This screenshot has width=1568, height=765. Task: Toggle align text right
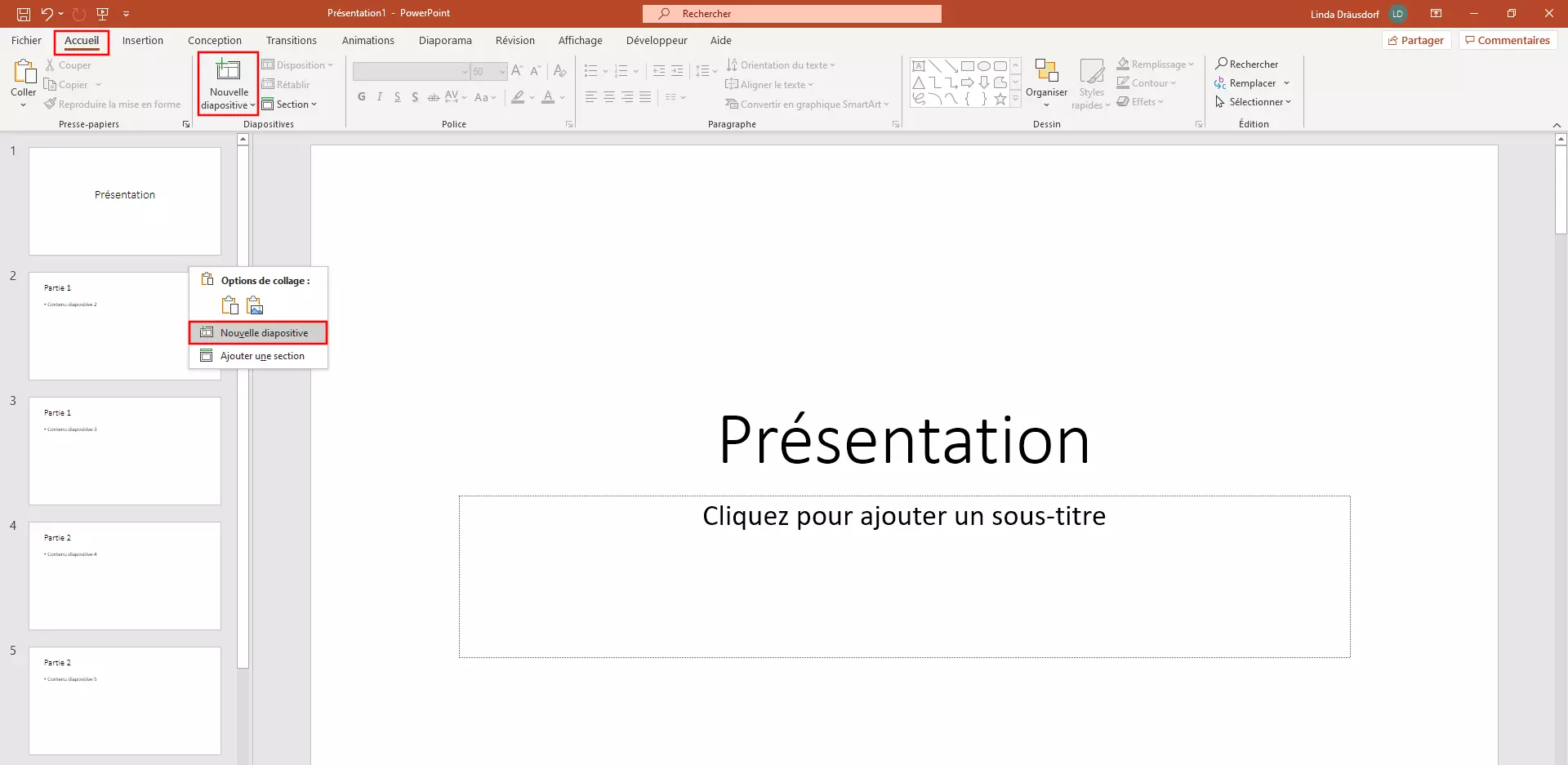click(x=627, y=97)
